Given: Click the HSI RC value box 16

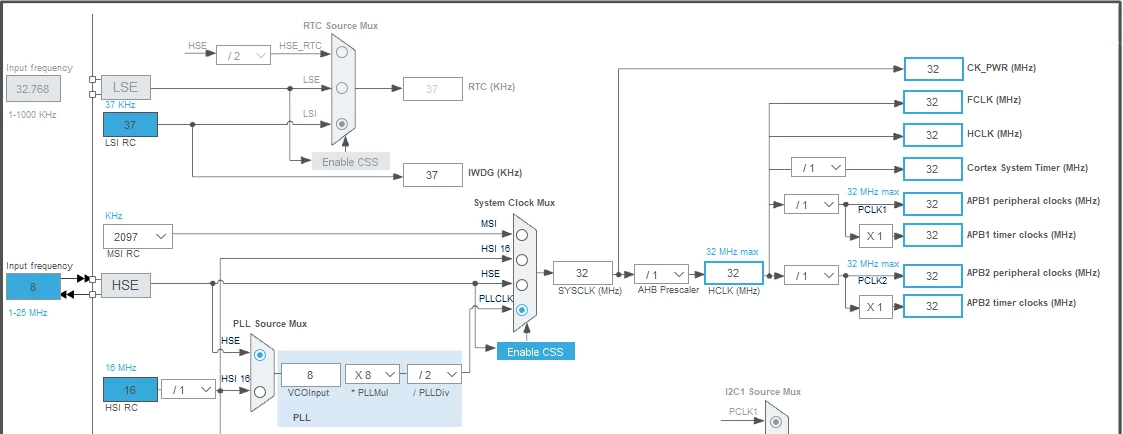Looking at the screenshot, I should pyautogui.click(x=130, y=390).
